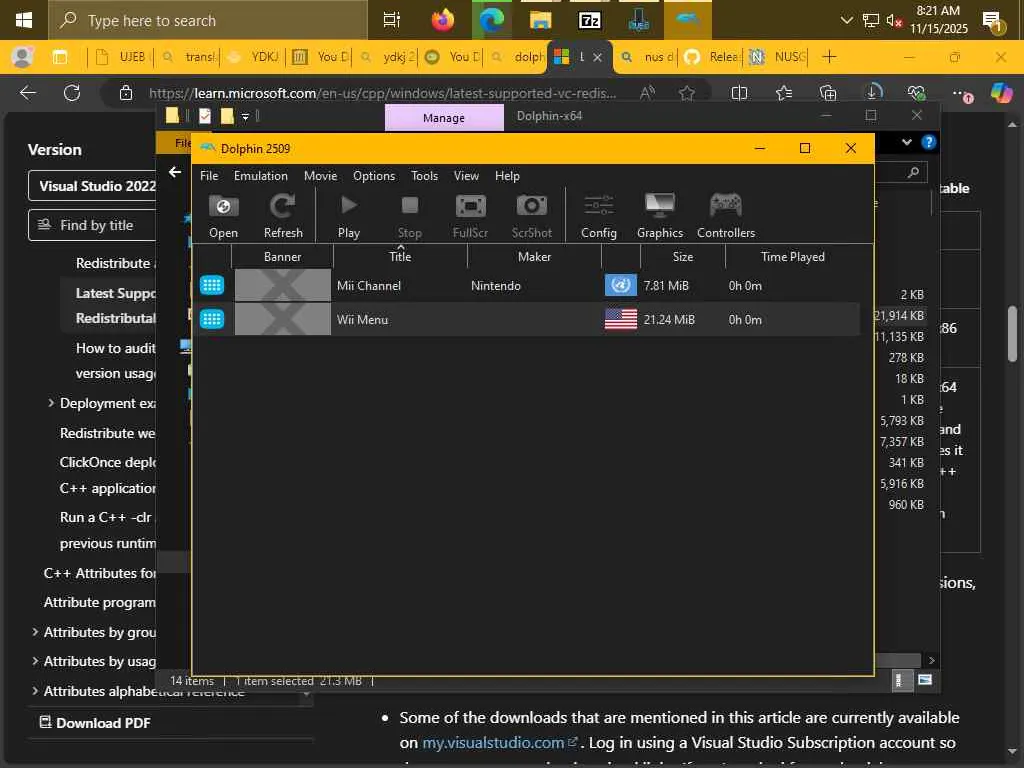Open the Help menu in Dolphin
Image resolution: width=1024 pixels, height=768 pixels.
507,176
